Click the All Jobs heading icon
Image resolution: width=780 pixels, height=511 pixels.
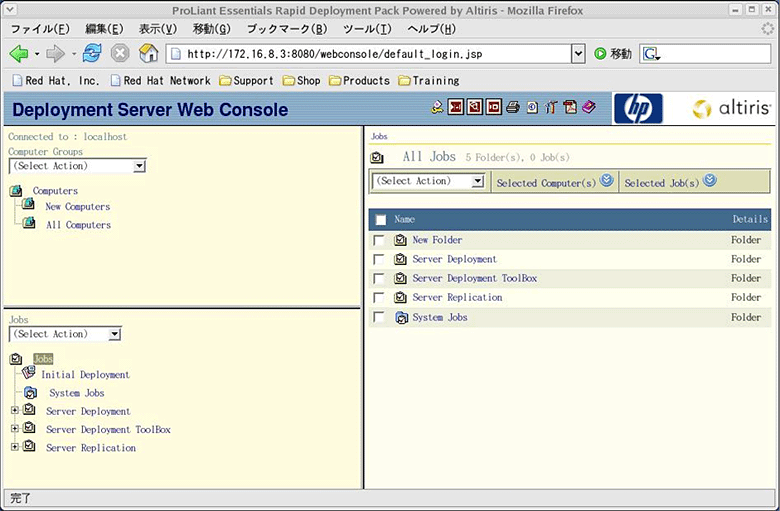point(377,158)
